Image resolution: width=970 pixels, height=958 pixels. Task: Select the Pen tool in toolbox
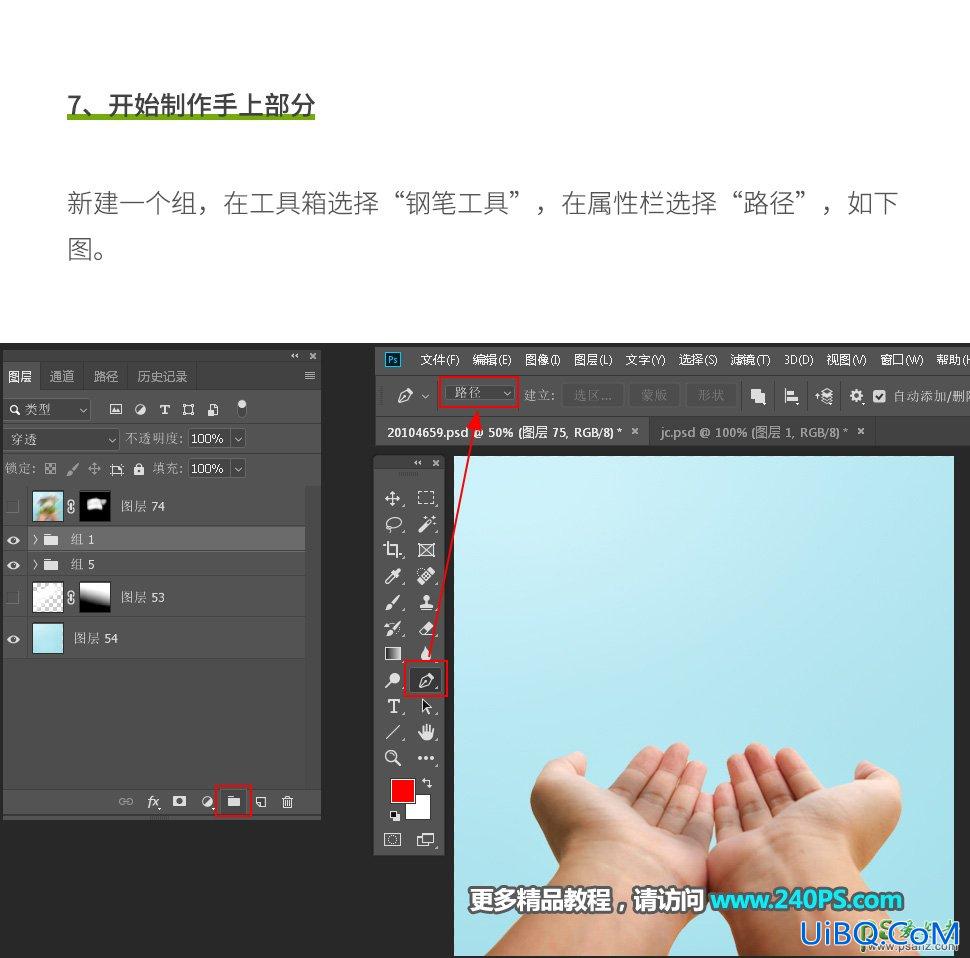point(425,681)
